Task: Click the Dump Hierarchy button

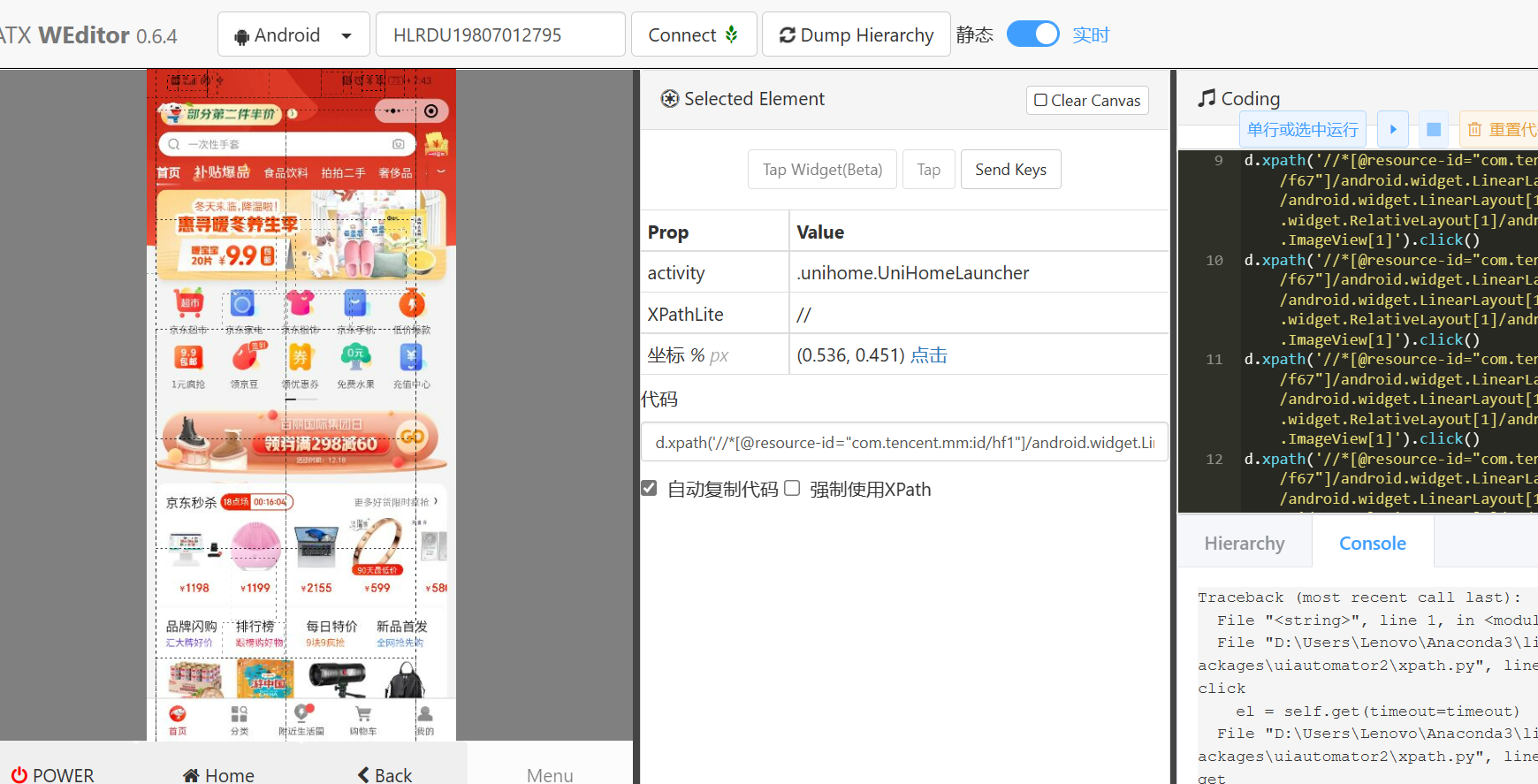Action: click(856, 34)
